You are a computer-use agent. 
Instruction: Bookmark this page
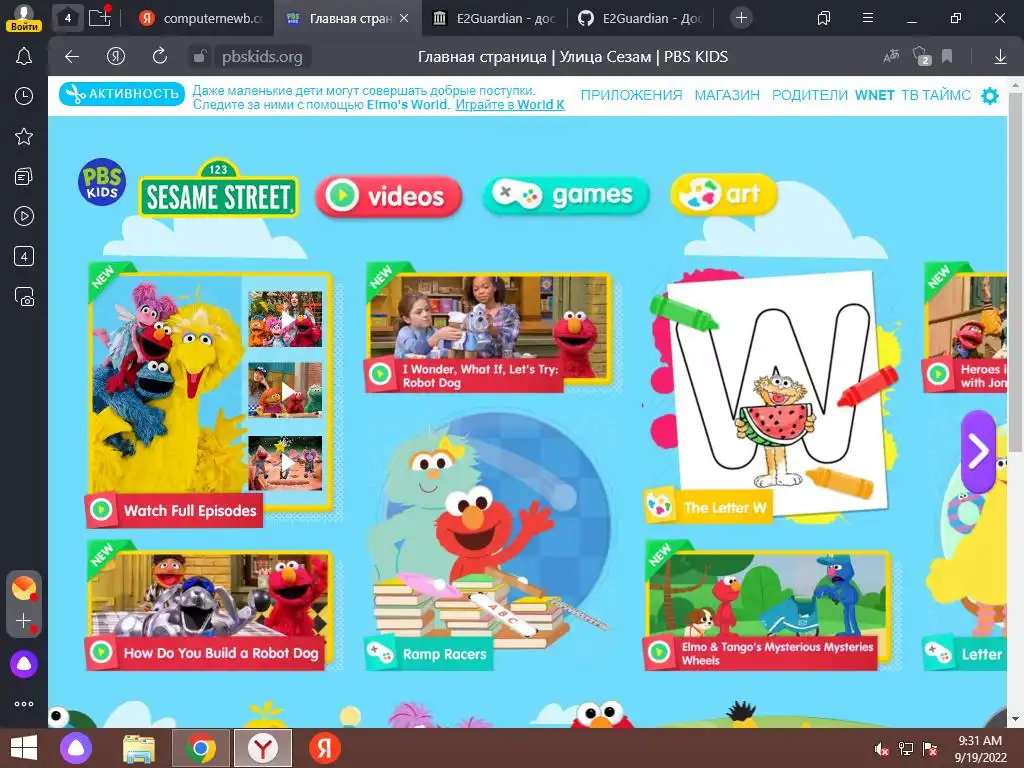(947, 57)
